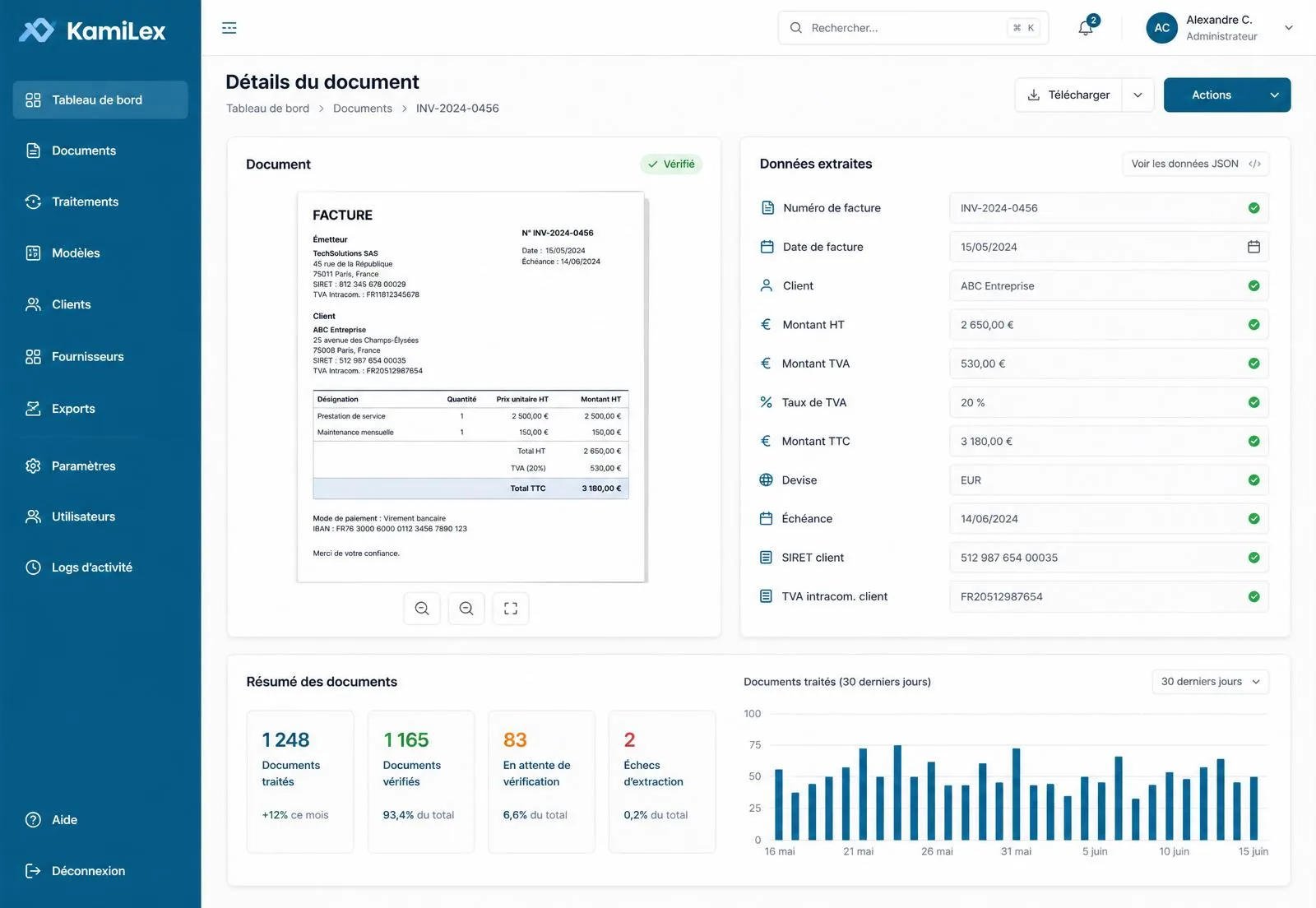Click the download icon in Télécharger button
Image resolution: width=1316 pixels, height=908 pixels.
pyautogui.click(x=1034, y=95)
